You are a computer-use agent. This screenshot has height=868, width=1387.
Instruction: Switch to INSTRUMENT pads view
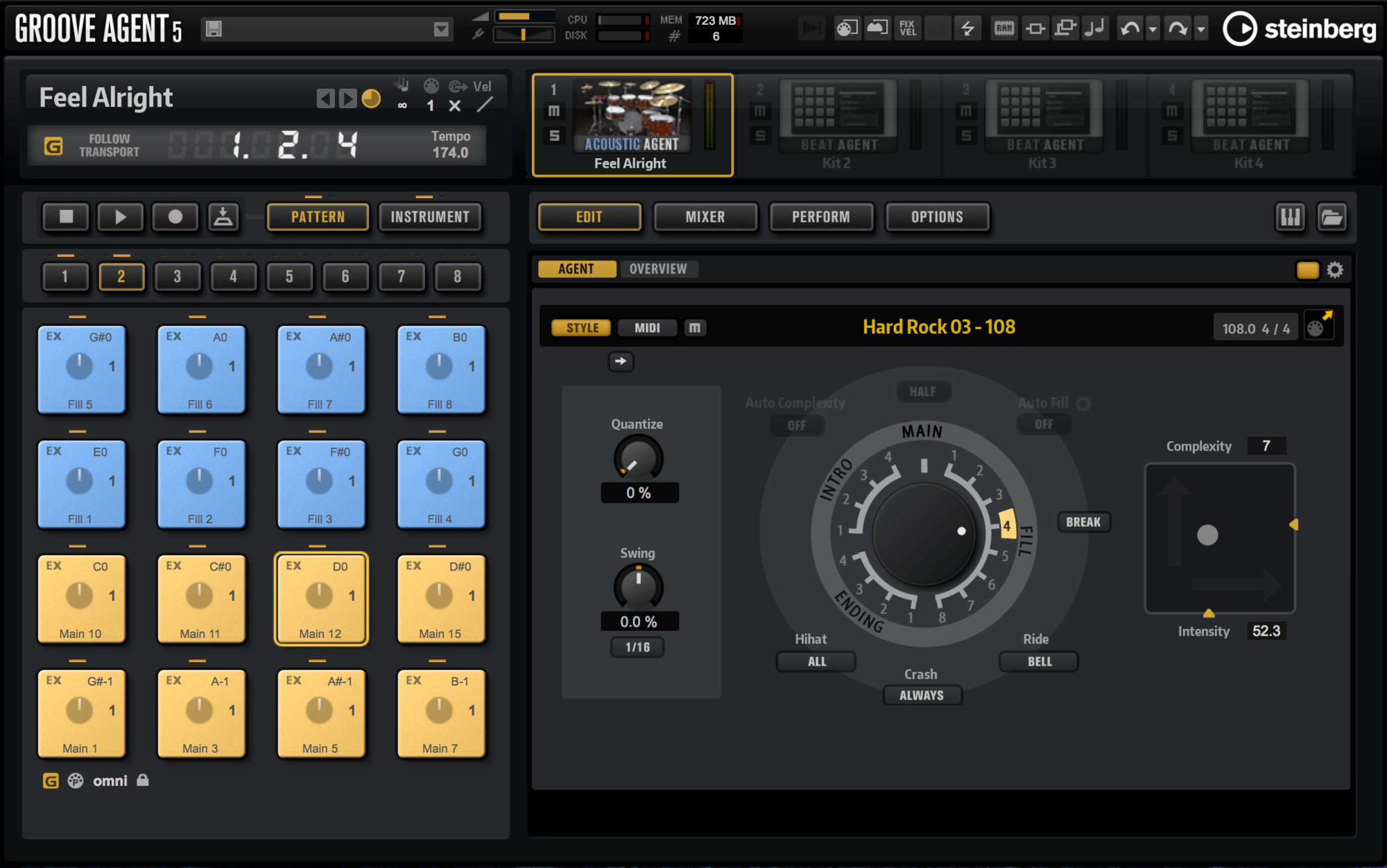click(x=430, y=217)
